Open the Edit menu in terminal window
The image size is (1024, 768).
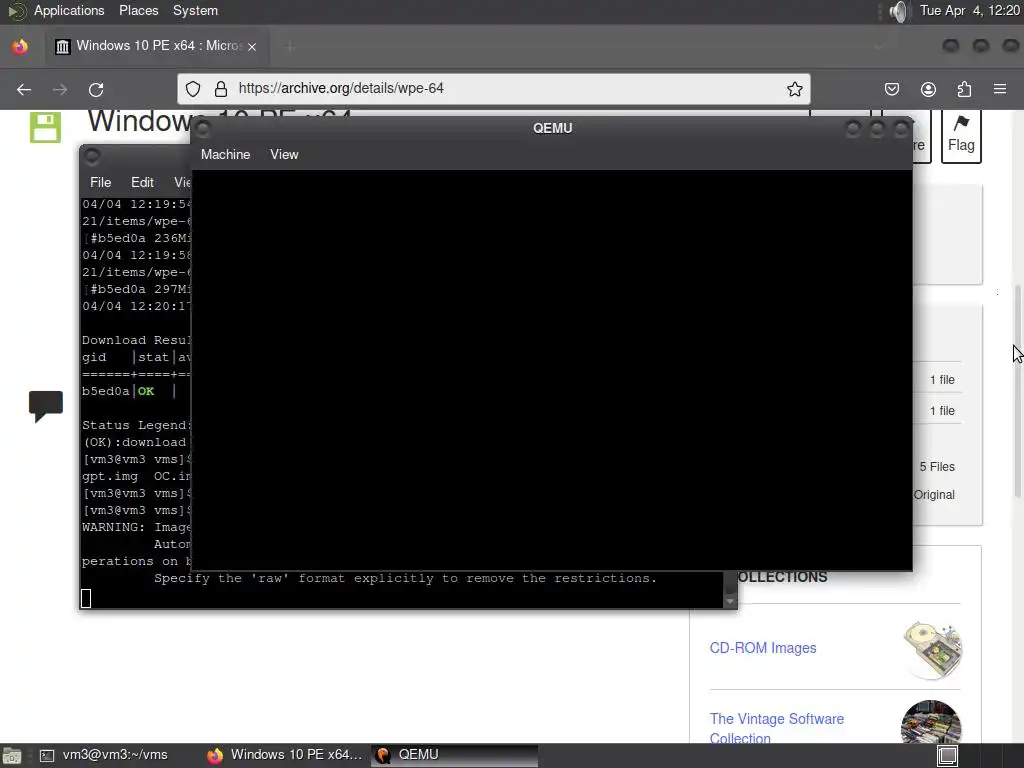pyautogui.click(x=142, y=182)
